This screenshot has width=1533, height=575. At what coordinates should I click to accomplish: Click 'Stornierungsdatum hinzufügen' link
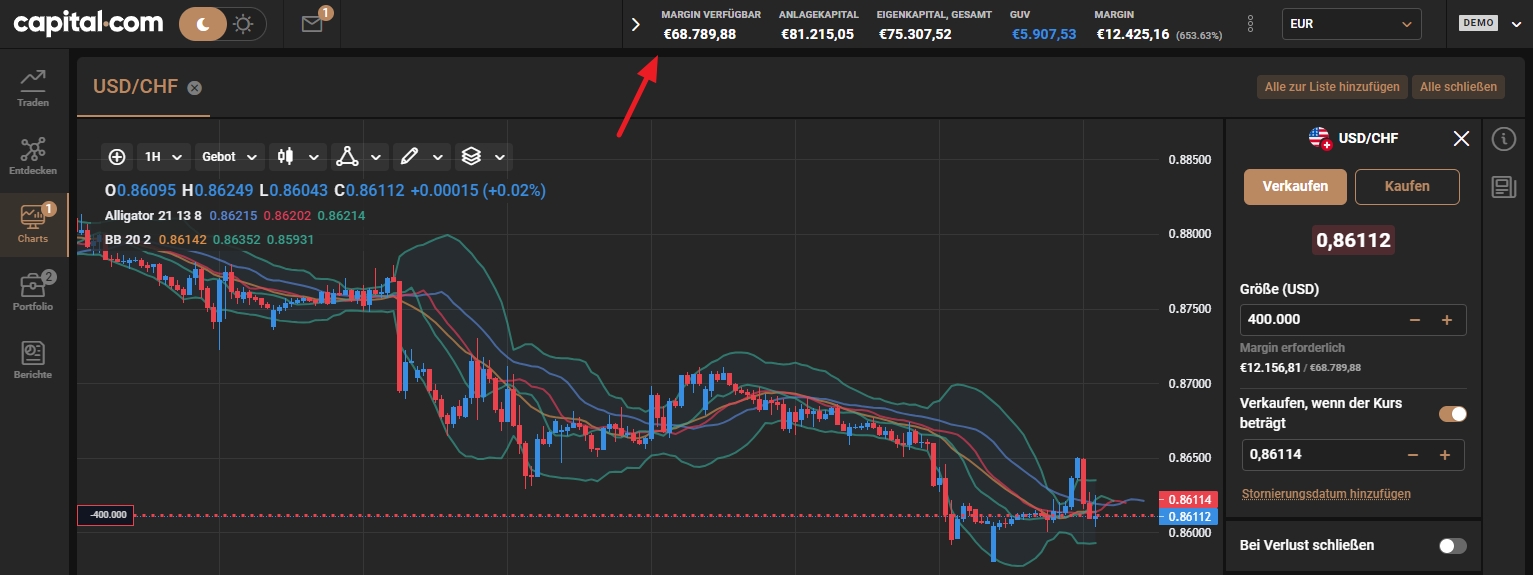(1326, 494)
